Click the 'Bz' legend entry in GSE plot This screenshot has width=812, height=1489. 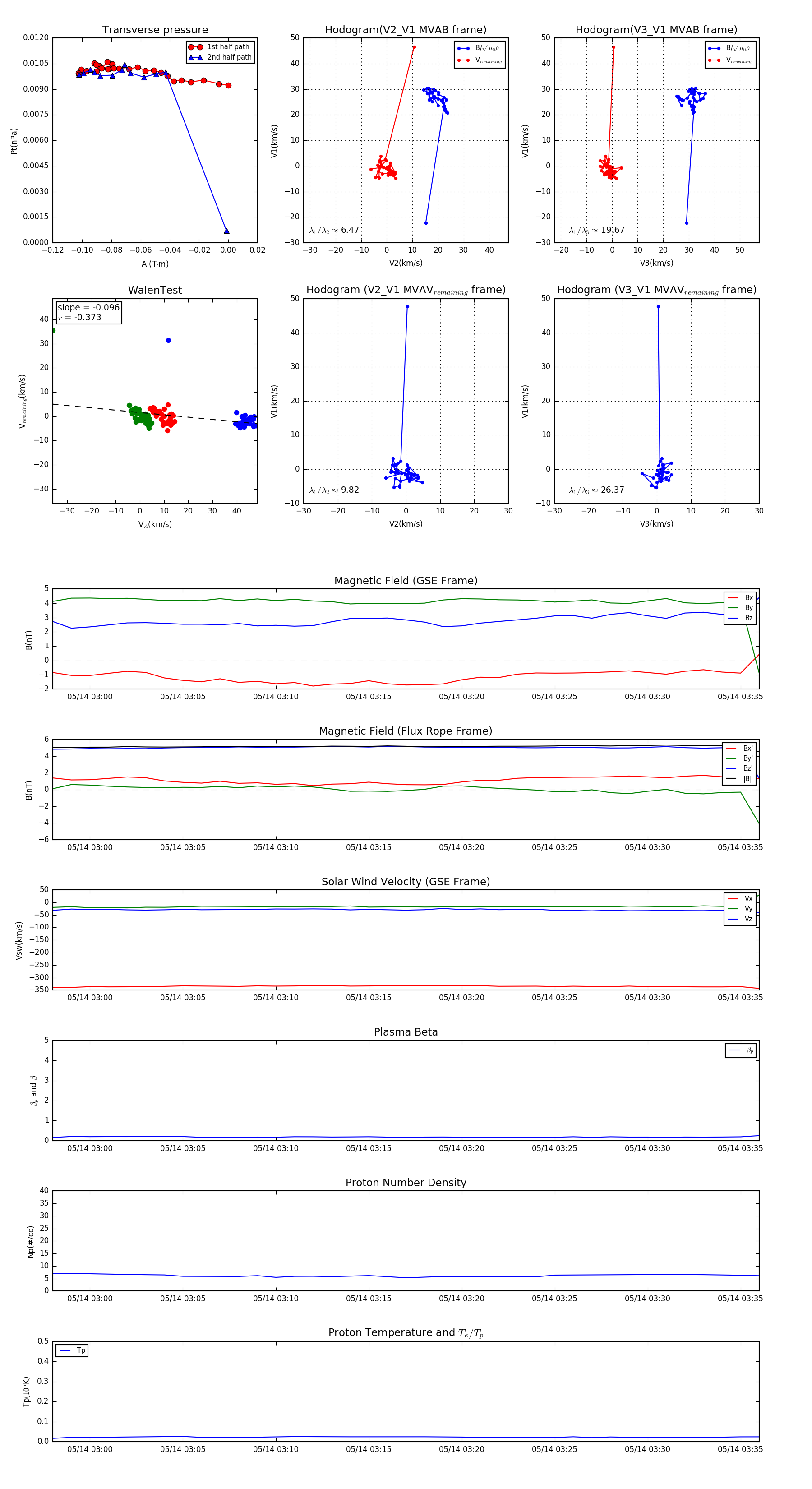[x=740, y=618]
